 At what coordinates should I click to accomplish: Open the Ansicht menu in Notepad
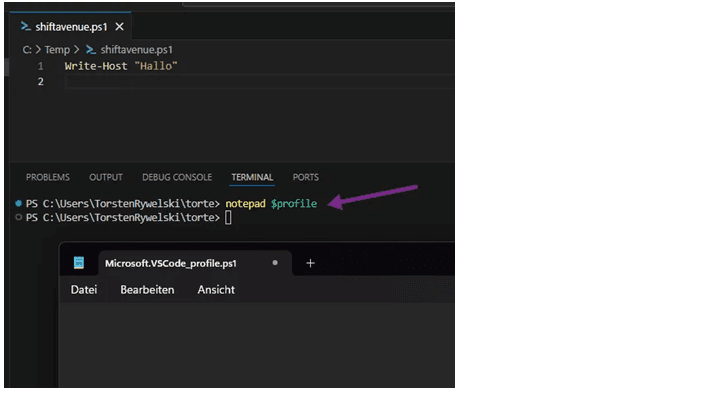click(x=216, y=290)
